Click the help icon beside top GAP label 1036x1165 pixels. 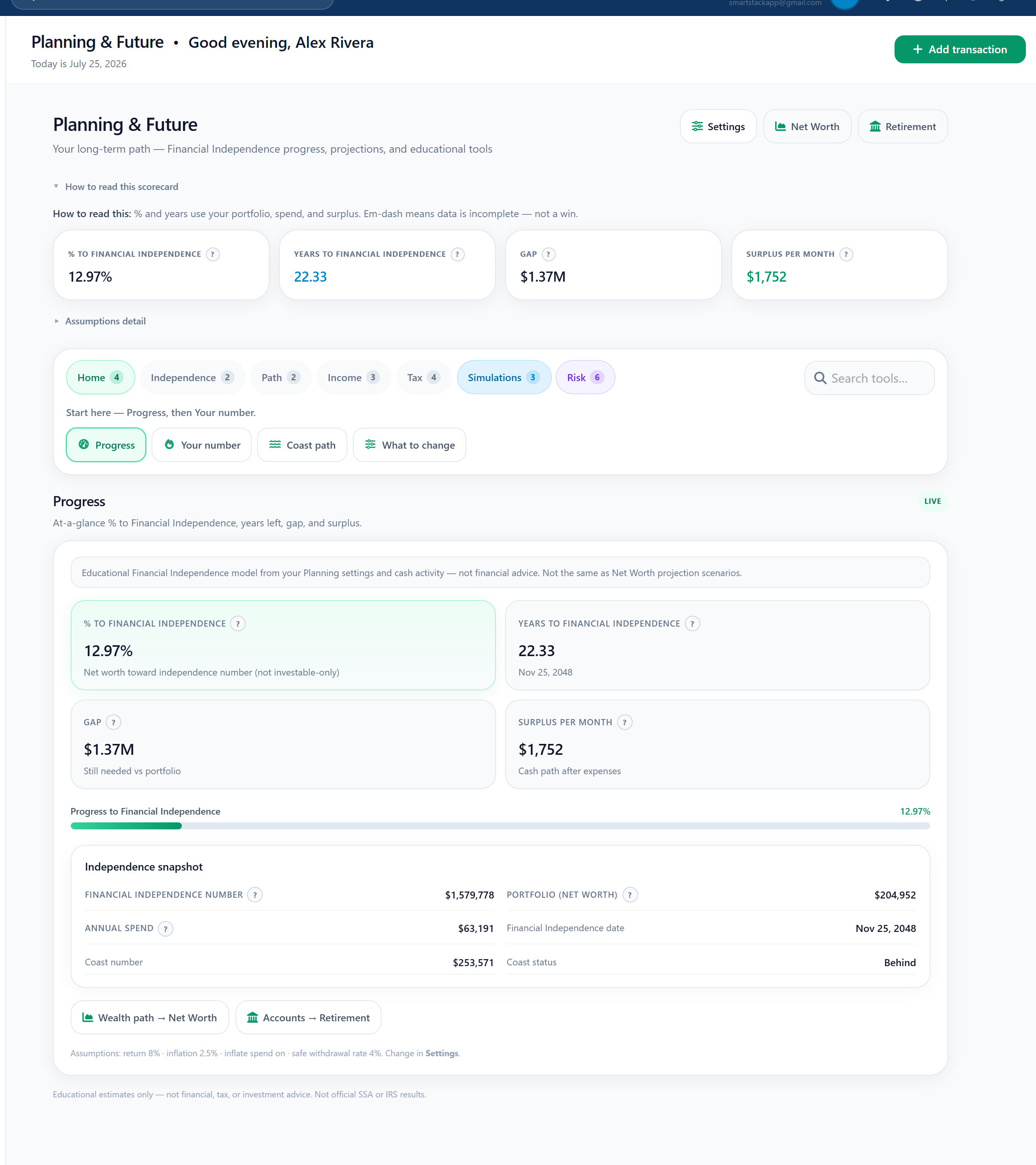[x=548, y=254]
